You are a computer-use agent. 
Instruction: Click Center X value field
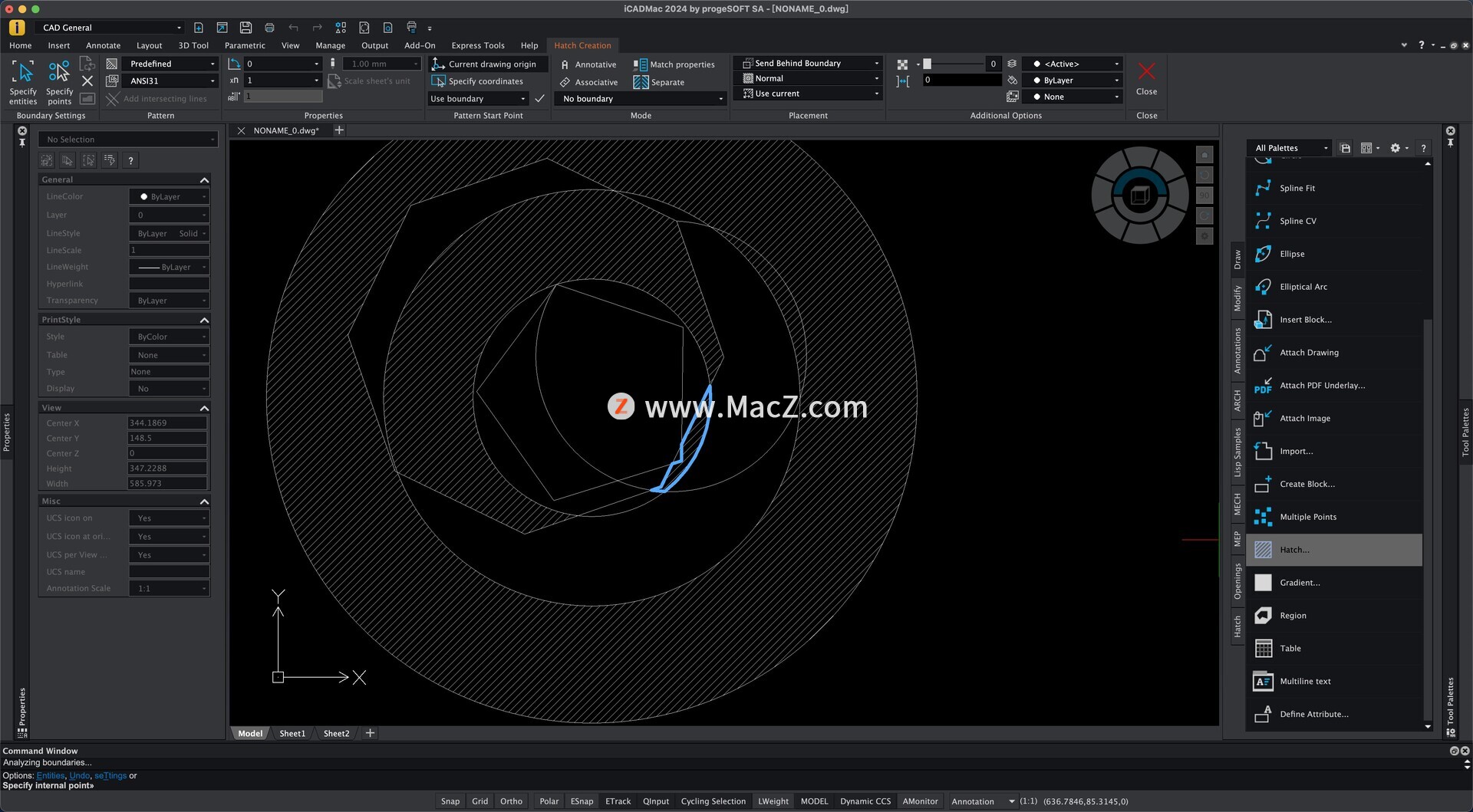(x=167, y=423)
